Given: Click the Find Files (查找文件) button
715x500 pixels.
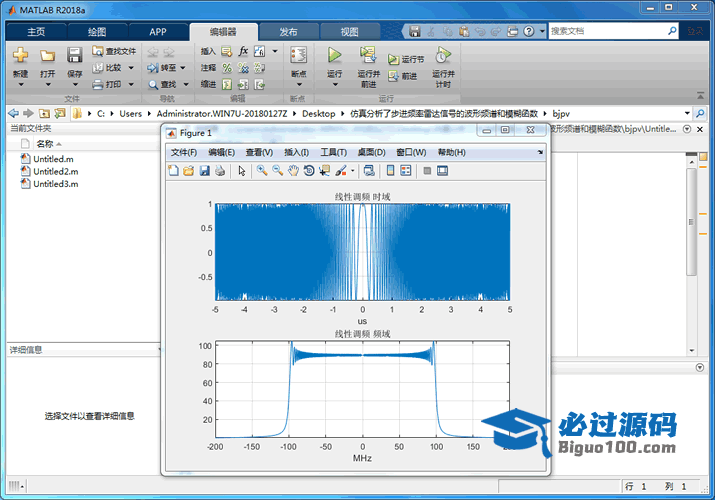Looking at the screenshot, I should pos(114,51).
